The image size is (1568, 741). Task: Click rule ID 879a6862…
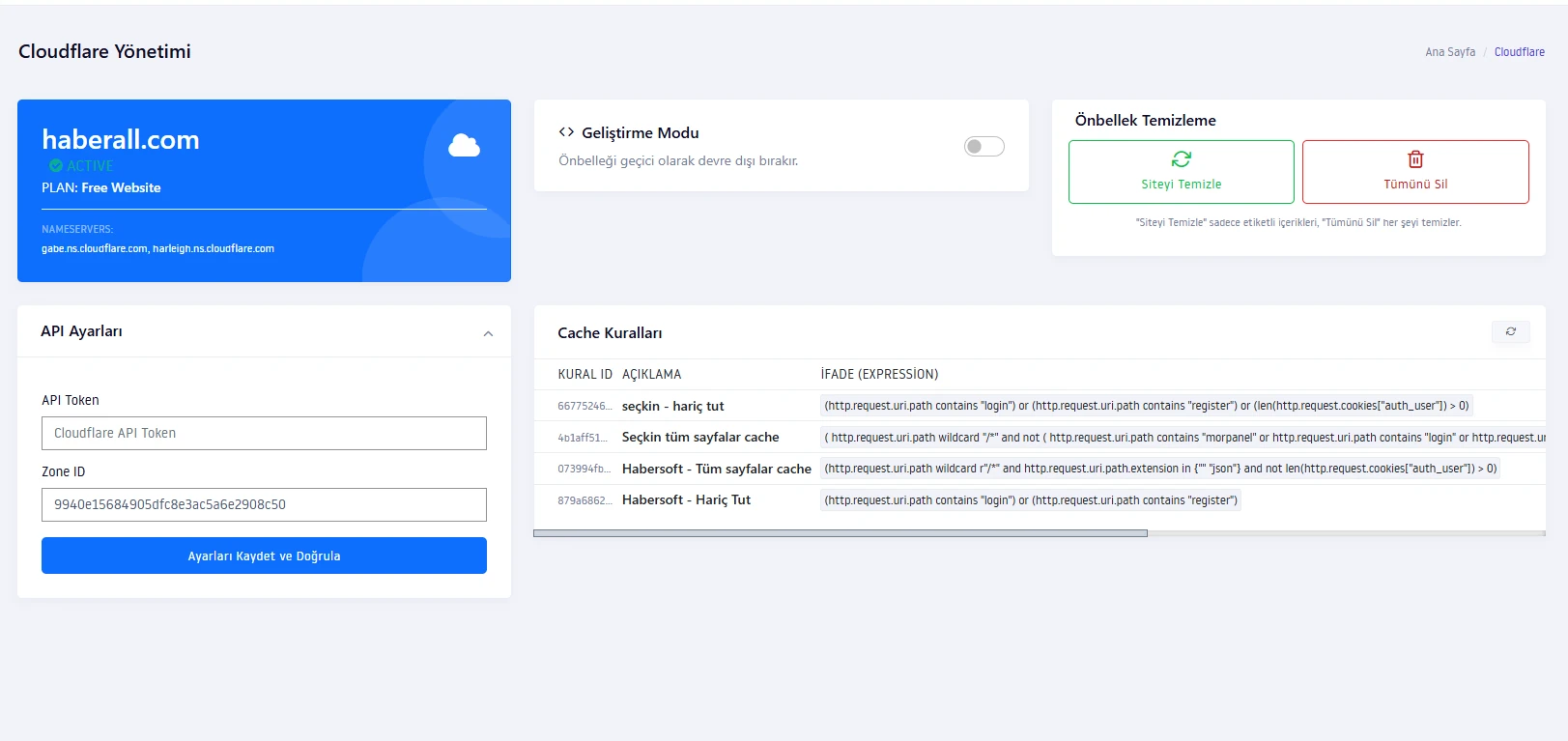point(584,500)
